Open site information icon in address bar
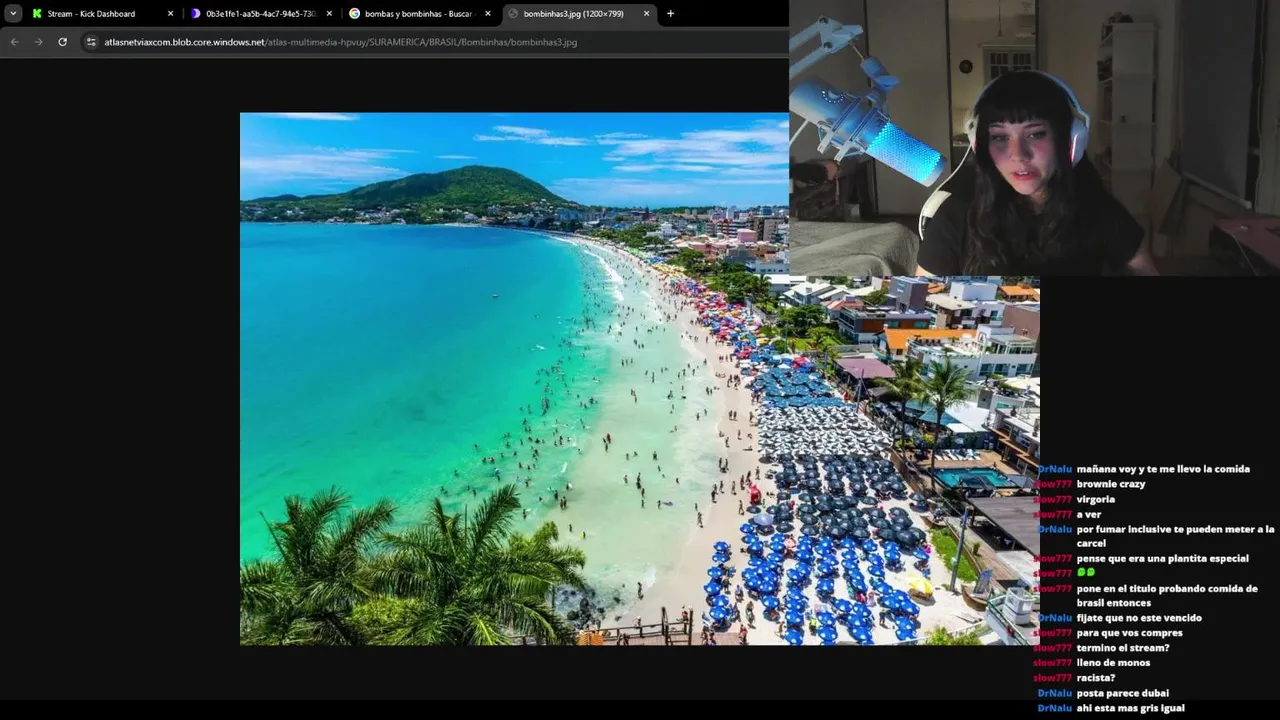 pyautogui.click(x=91, y=42)
